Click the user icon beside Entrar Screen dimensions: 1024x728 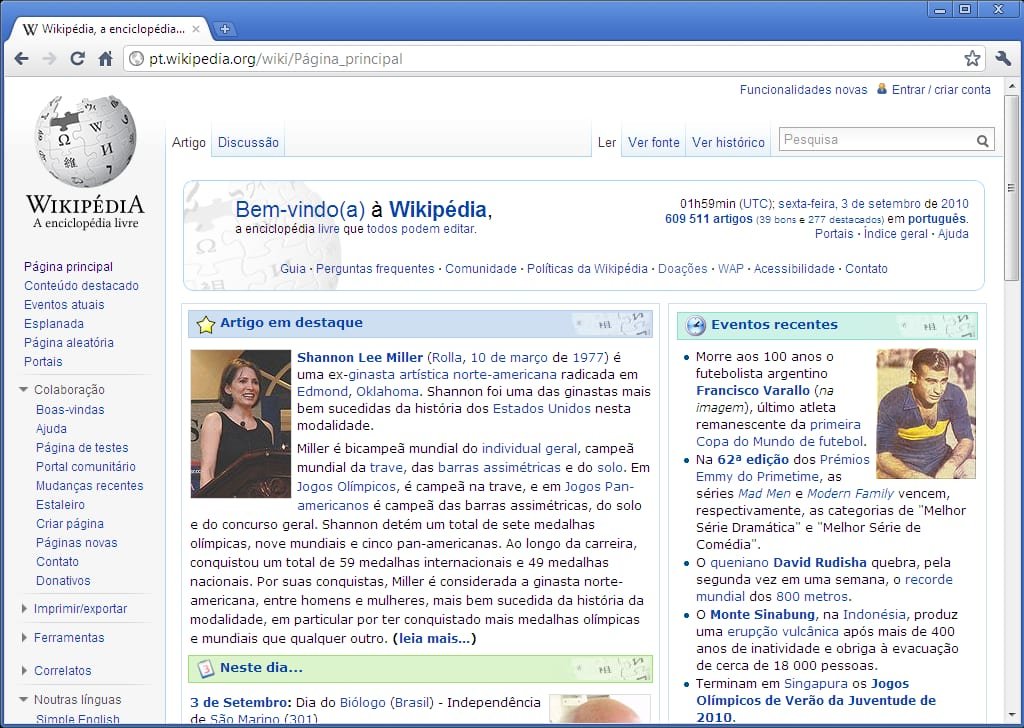pyautogui.click(x=882, y=89)
